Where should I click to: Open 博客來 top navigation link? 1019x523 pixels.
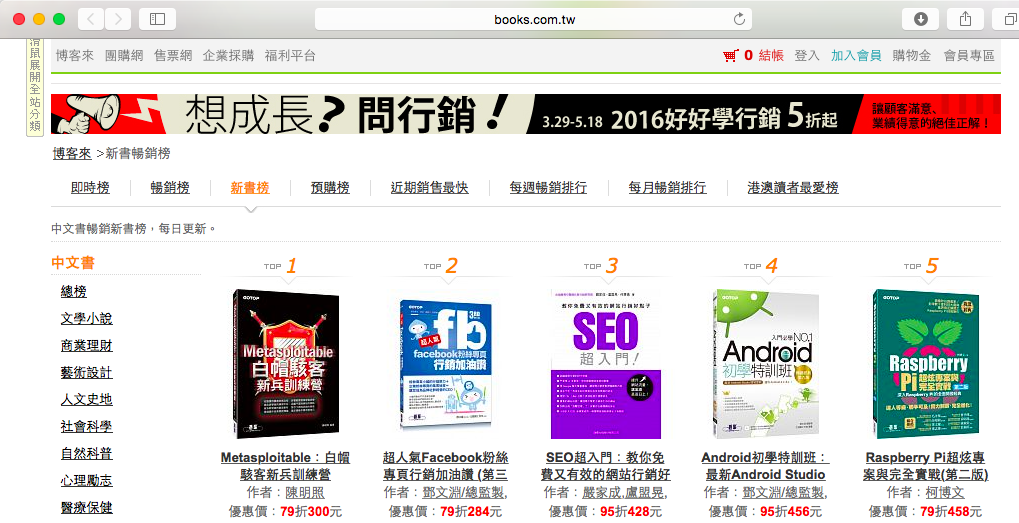(75, 56)
